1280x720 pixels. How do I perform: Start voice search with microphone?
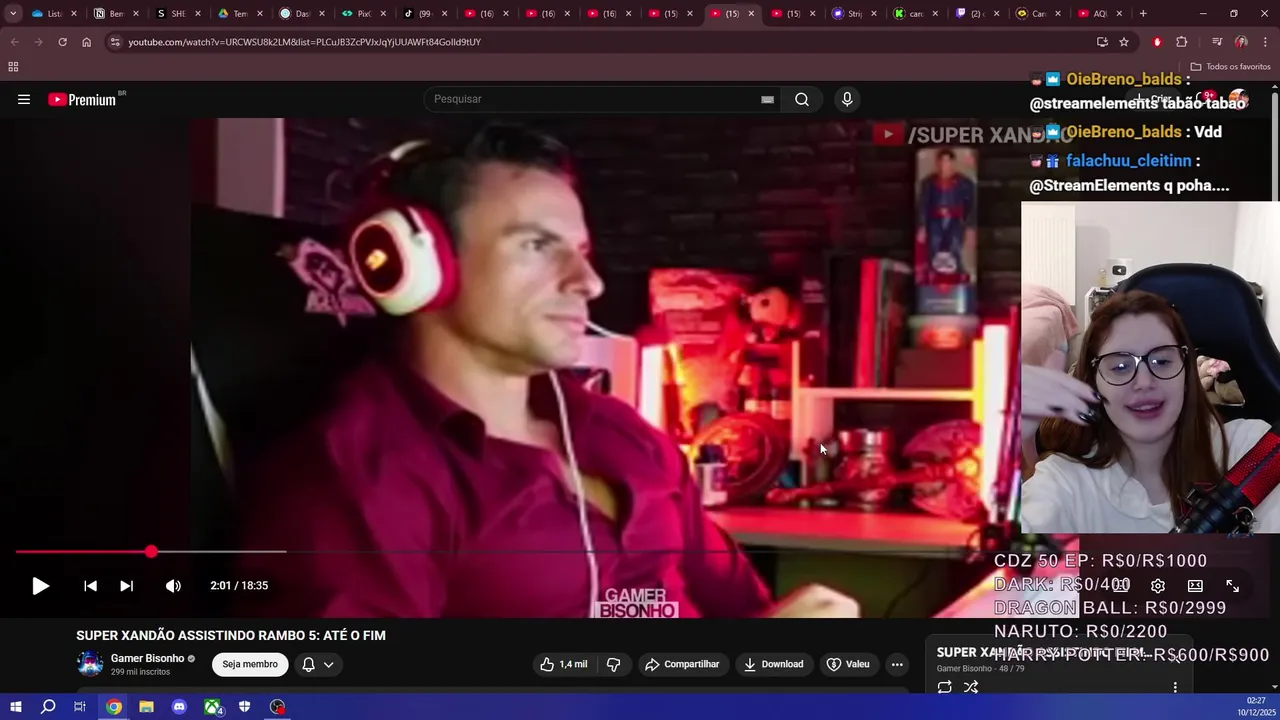[x=847, y=99]
